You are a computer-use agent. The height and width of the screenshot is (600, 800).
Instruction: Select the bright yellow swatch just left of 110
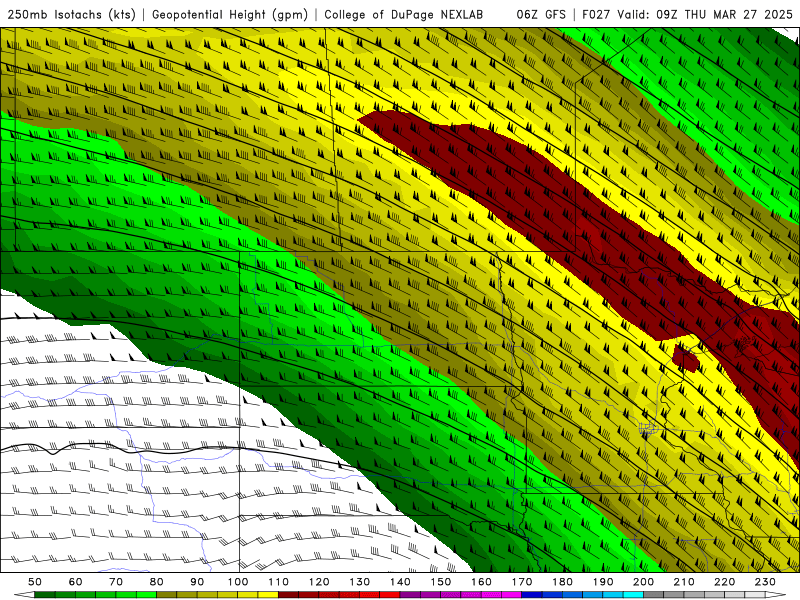coord(268,595)
